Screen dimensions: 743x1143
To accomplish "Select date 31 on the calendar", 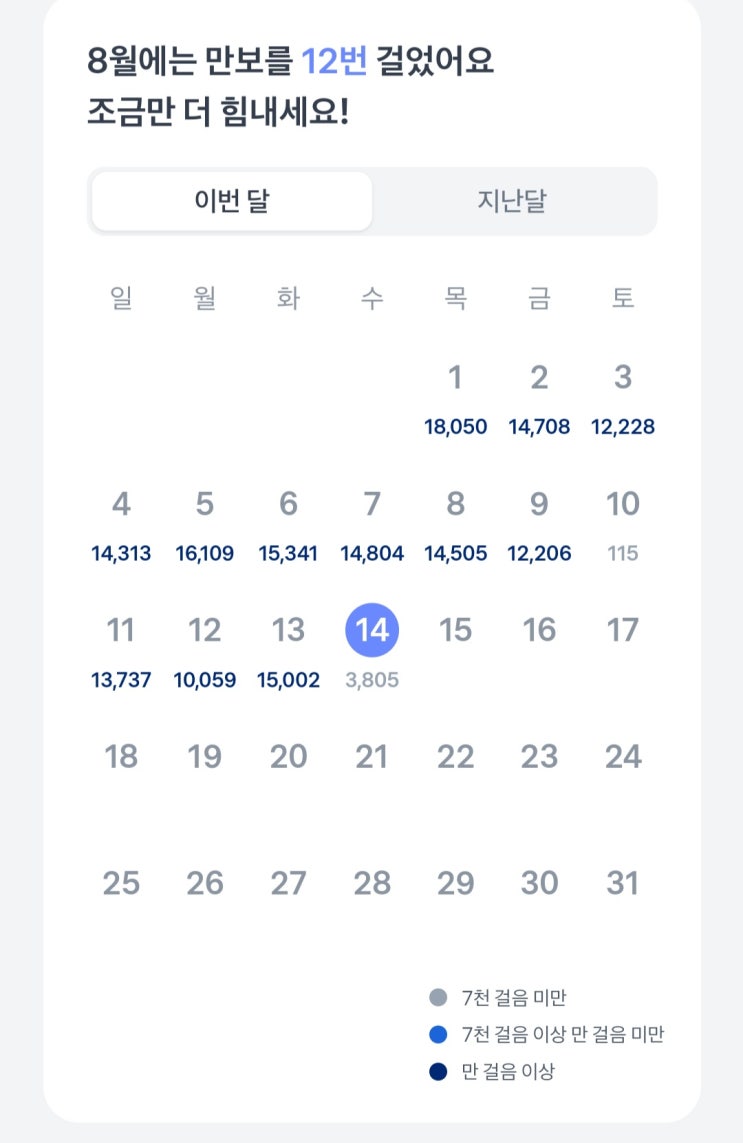I will click(x=622, y=884).
